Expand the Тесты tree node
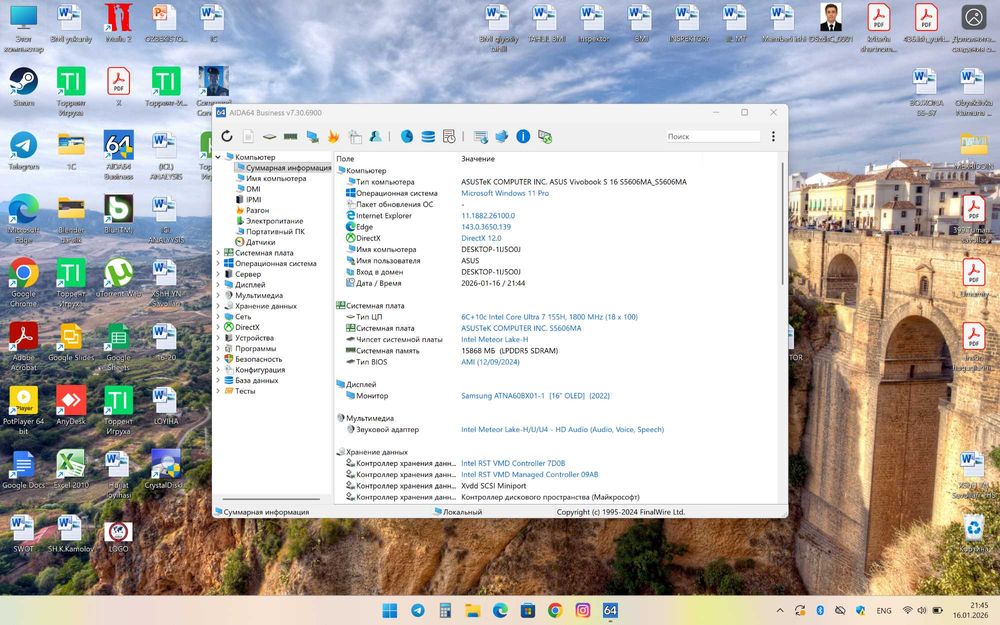The width and height of the screenshot is (1000, 625). [x=218, y=391]
